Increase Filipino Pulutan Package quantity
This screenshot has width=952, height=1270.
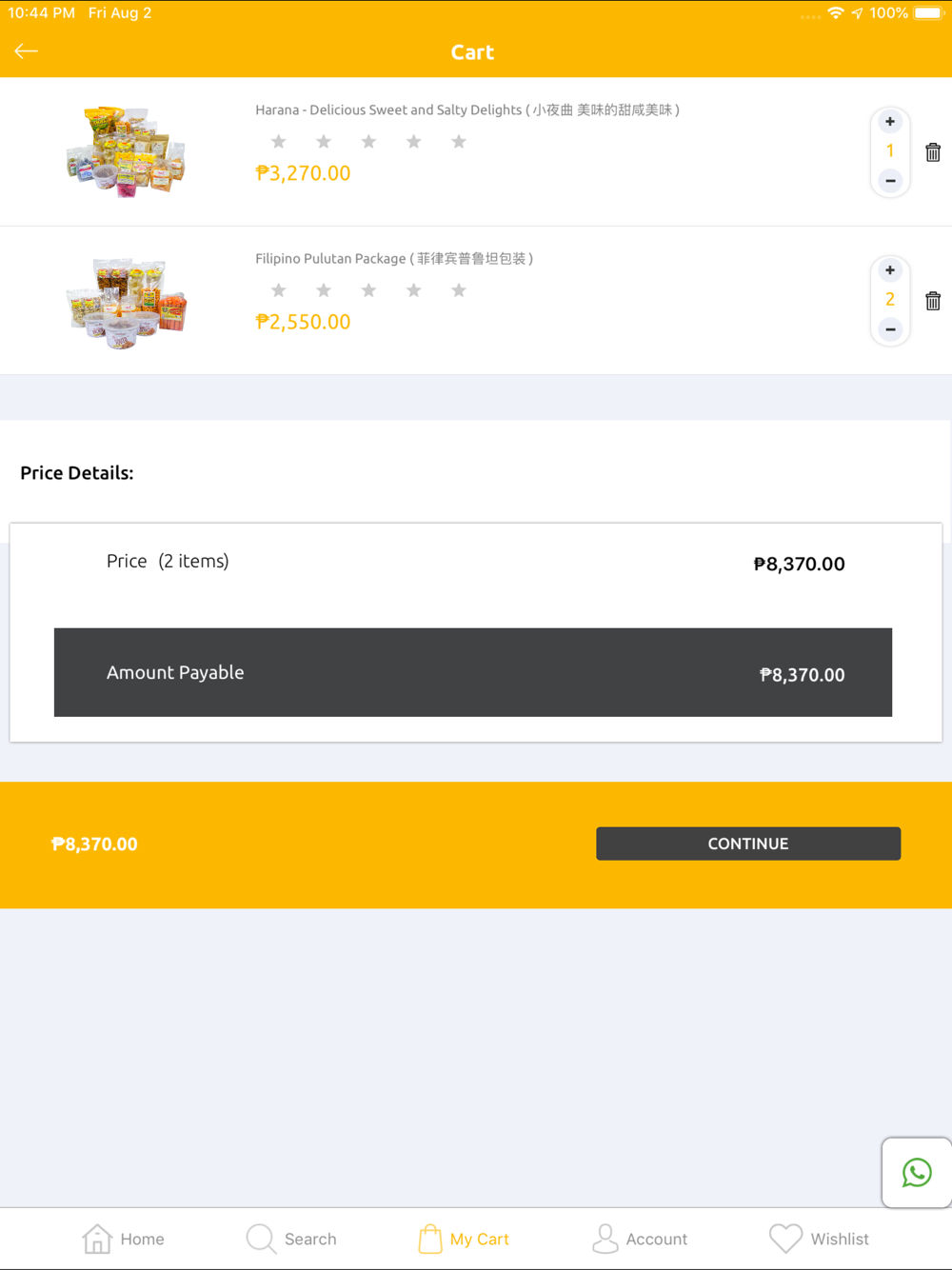coord(890,270)
